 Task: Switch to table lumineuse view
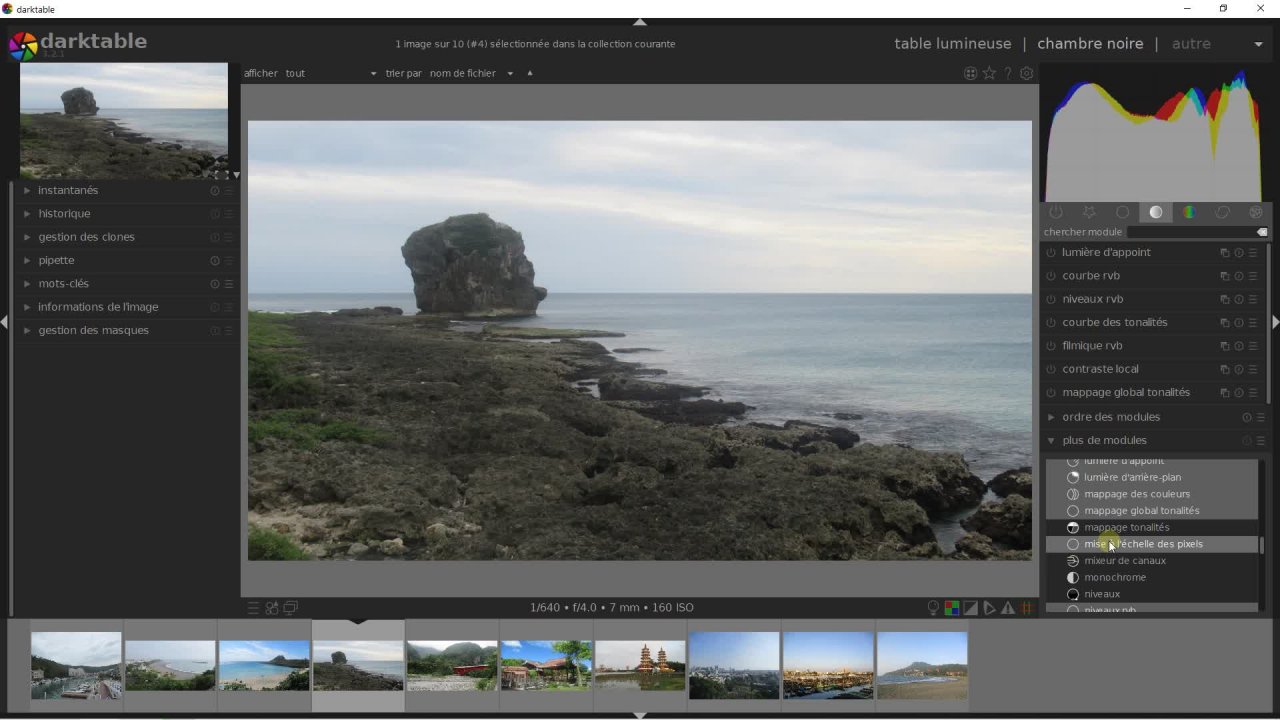point(952,44)
